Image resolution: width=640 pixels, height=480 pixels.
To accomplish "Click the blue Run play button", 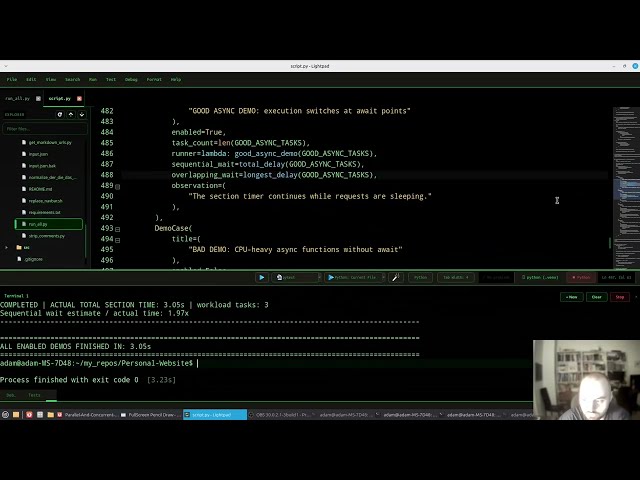I will (261, 278).
